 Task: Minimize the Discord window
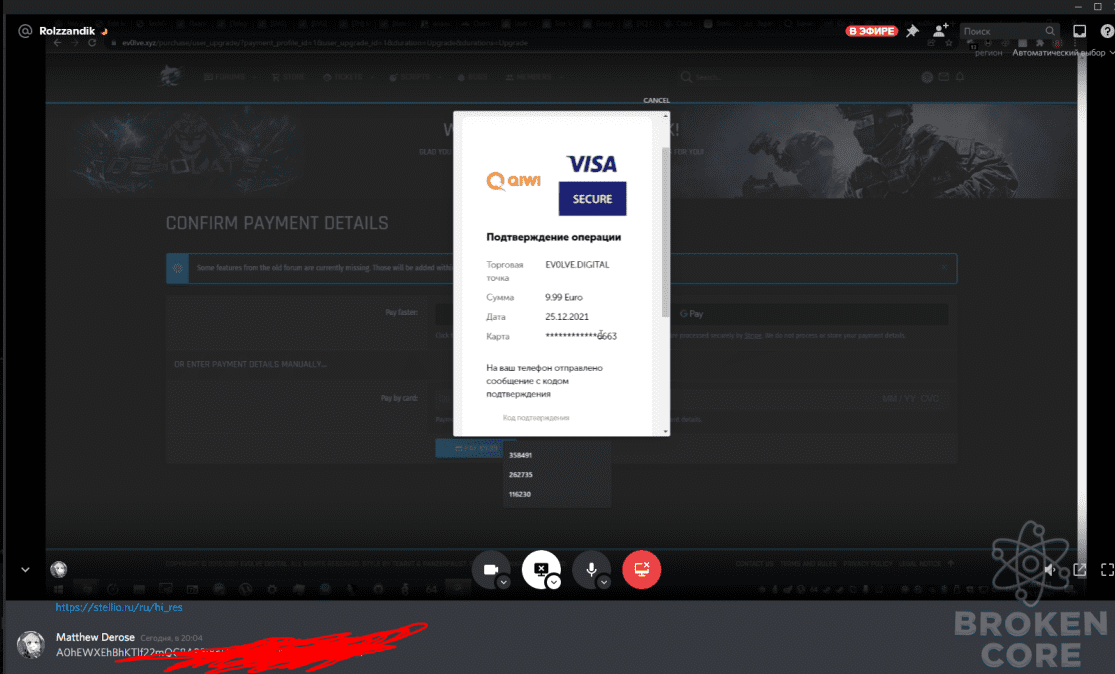1079,6
